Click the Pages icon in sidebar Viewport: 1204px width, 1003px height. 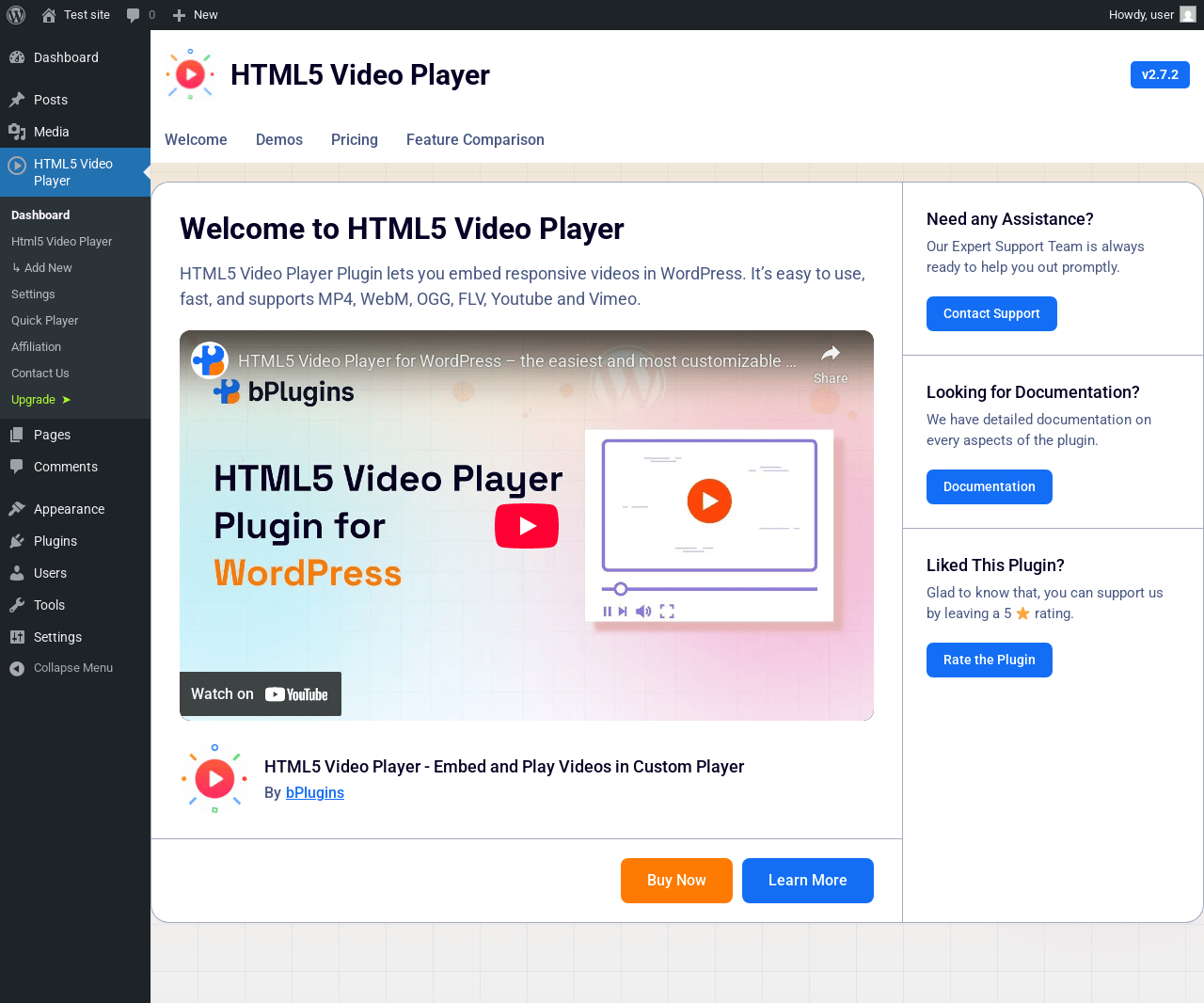[x=17, y=435]
